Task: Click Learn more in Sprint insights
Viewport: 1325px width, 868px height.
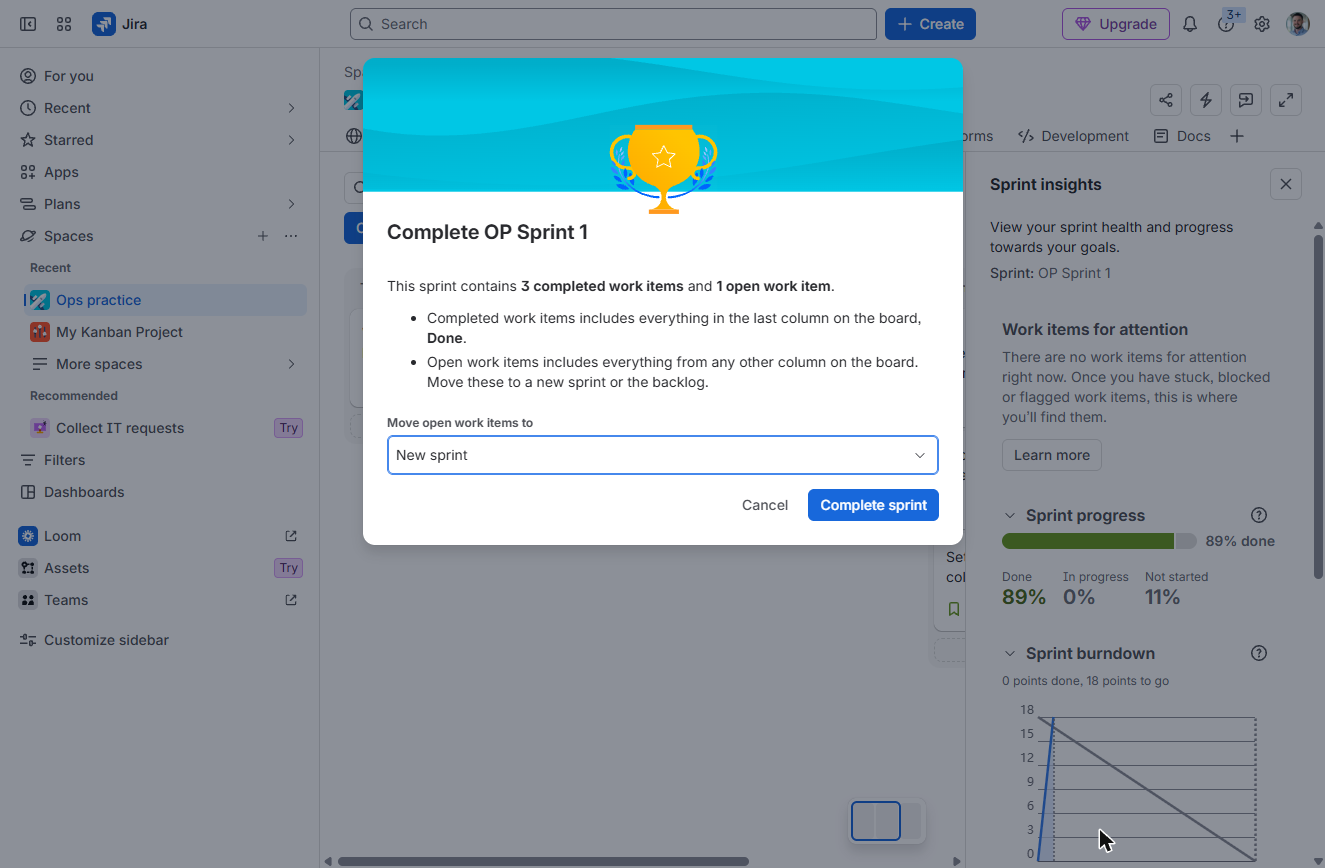Action: pyautogui.click(x=1052, y=455)
